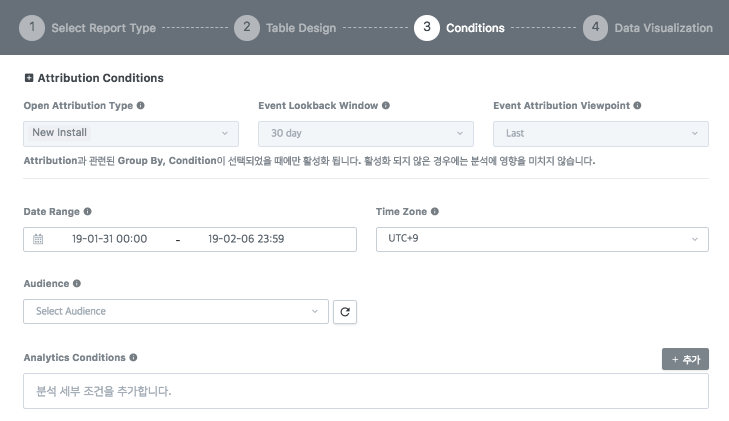
Task: Click the calendar icon in Date Range
Action: pos(38,239)
